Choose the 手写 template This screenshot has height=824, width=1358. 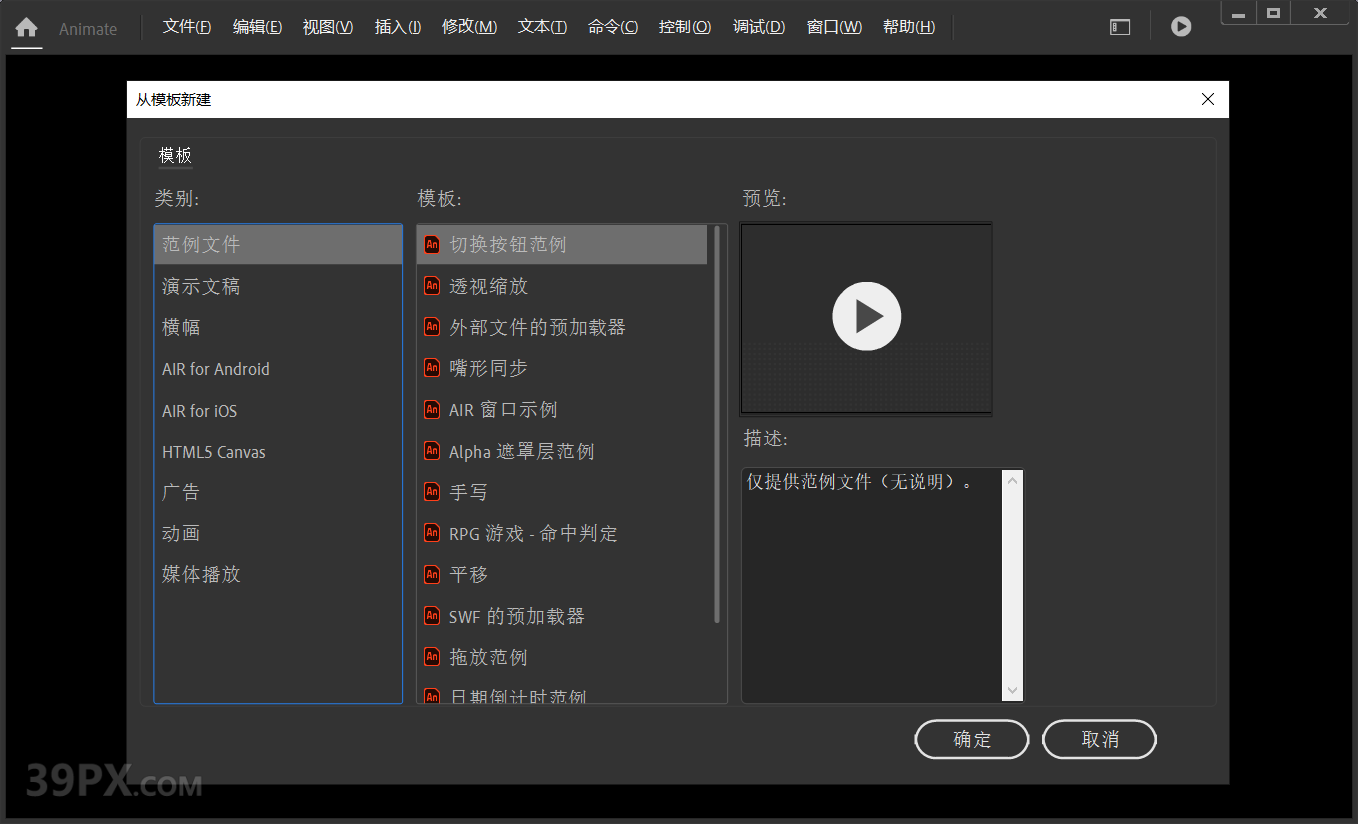coord(562,492)
